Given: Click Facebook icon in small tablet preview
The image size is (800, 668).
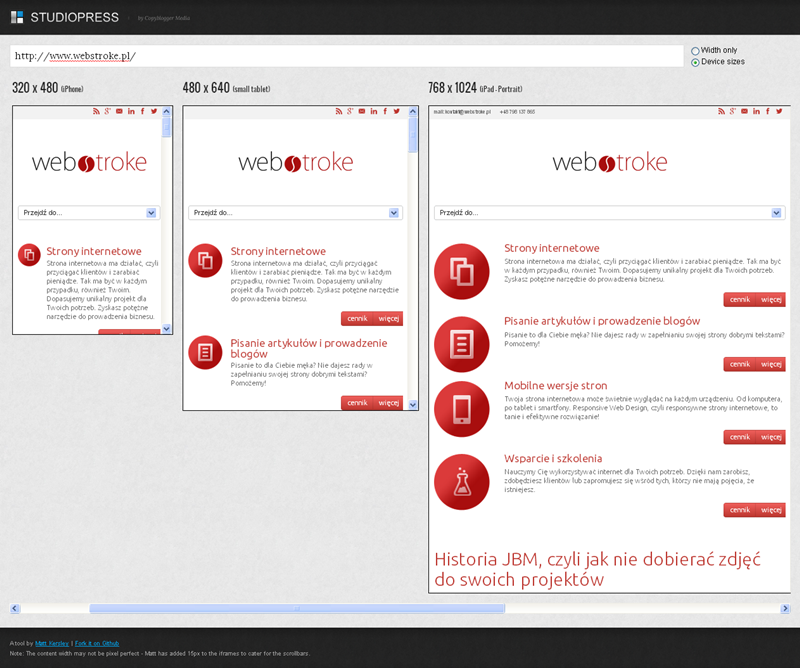Looking at the screenshot, I should click(385, 111).
